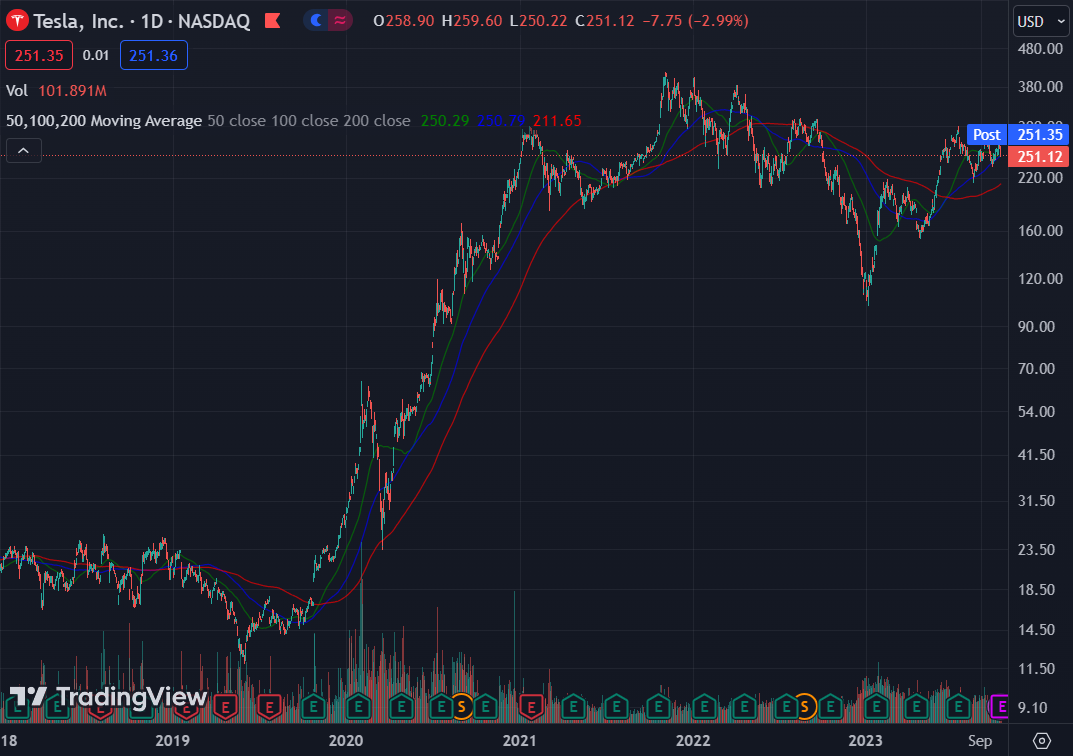Click the red earnings marker above the 2021 label

coord(531,706)
